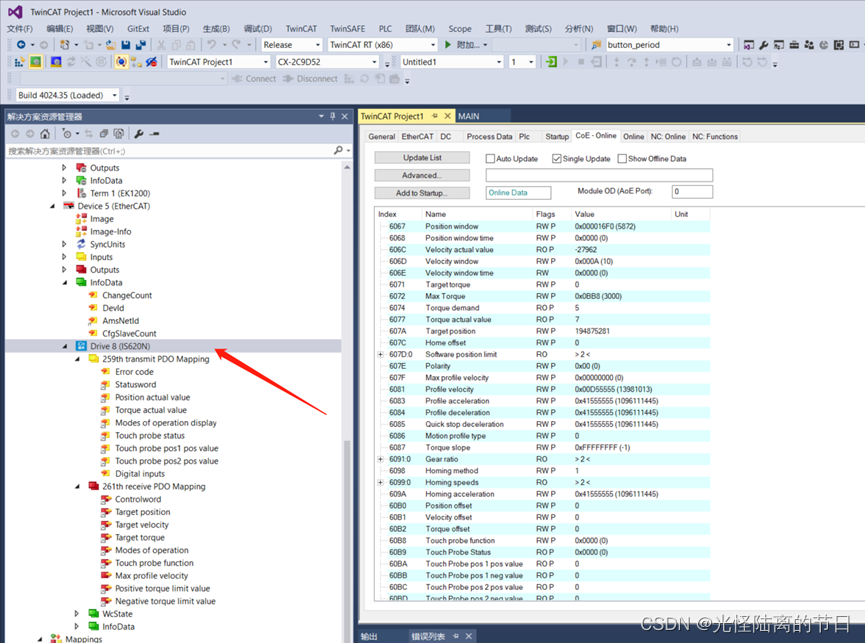Select the EtherCAT tab

[x=417, y=136]
